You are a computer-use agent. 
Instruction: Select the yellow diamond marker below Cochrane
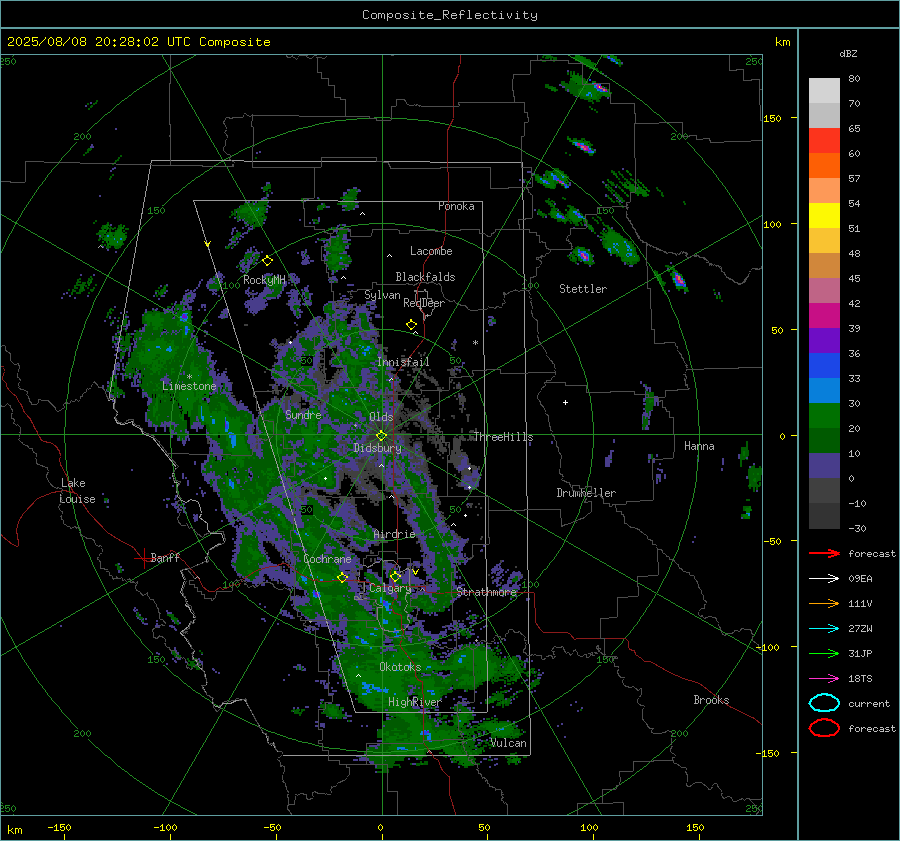[342, 577]
